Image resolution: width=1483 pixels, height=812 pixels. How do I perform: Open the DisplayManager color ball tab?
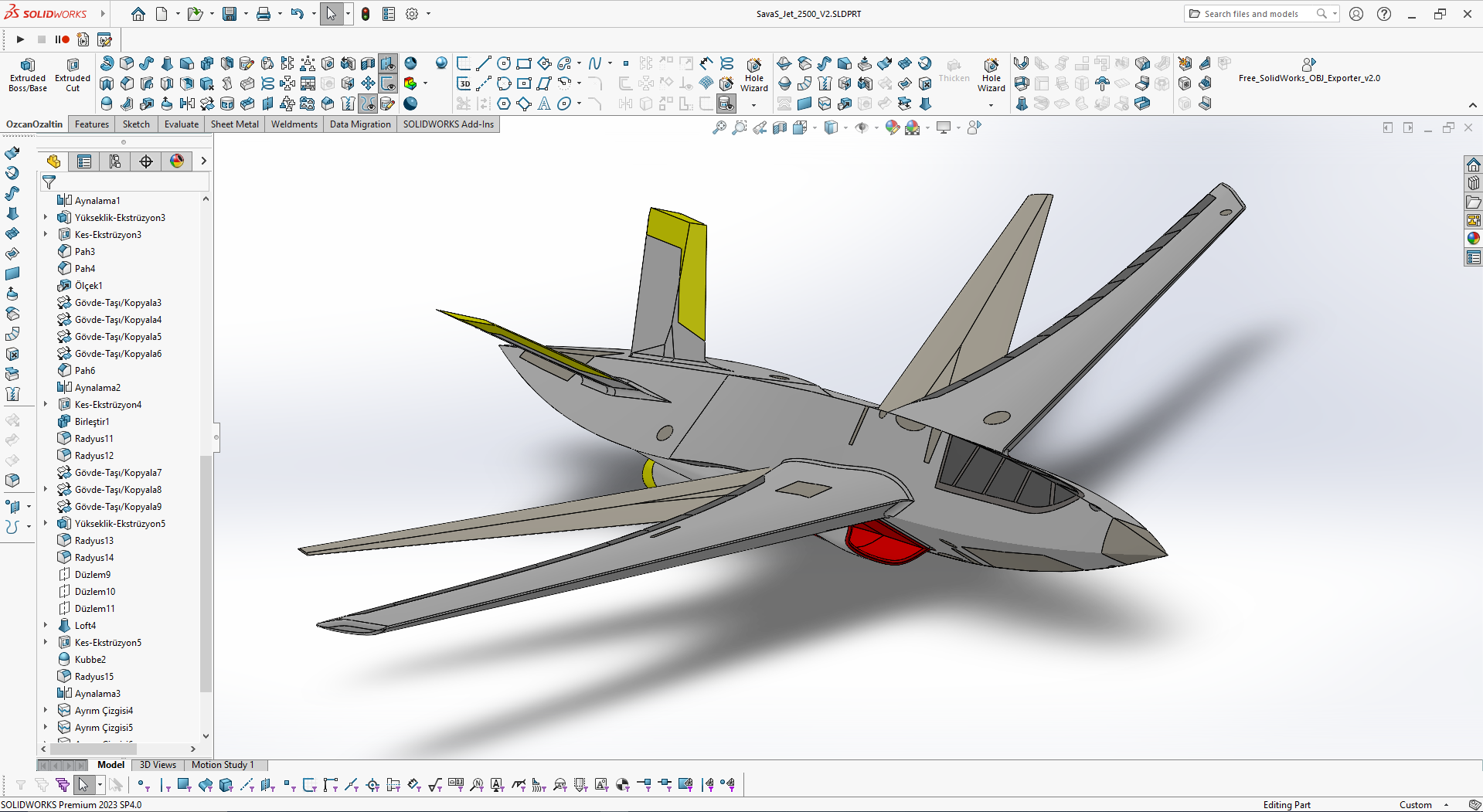point(177,161)
